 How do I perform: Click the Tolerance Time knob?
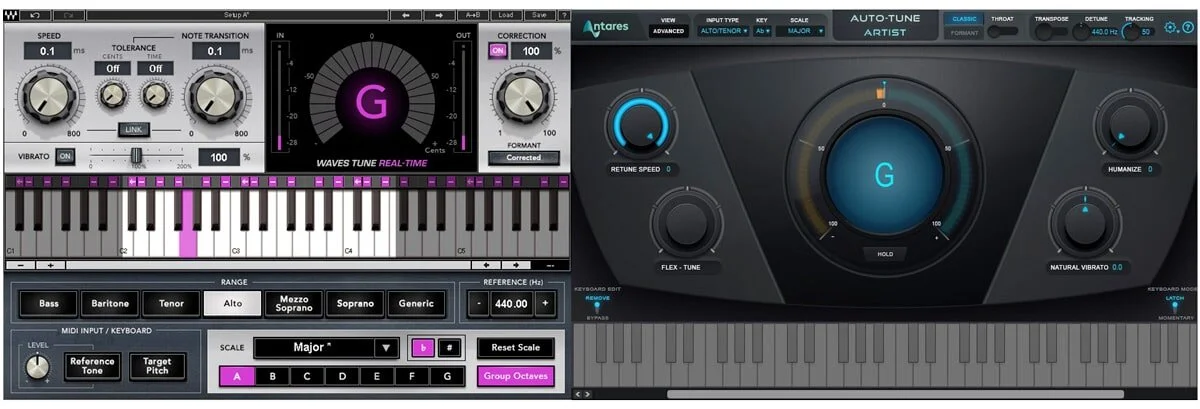click(x=155, y=97)
